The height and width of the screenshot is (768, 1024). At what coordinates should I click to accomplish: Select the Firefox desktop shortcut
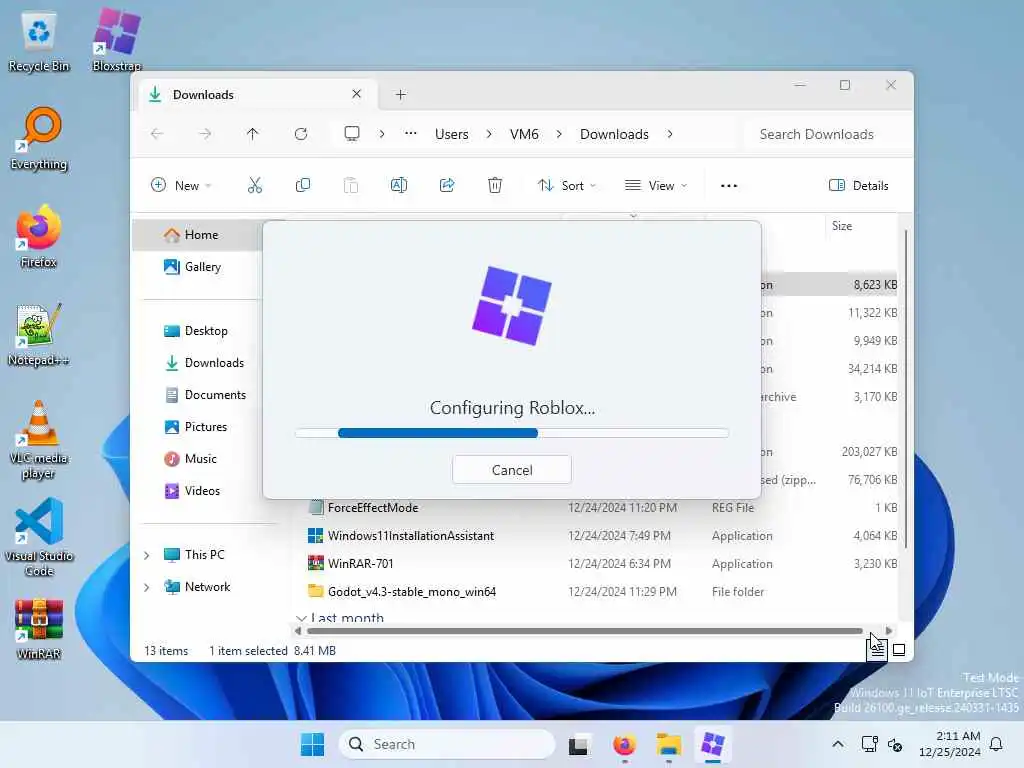pos(39,236)
